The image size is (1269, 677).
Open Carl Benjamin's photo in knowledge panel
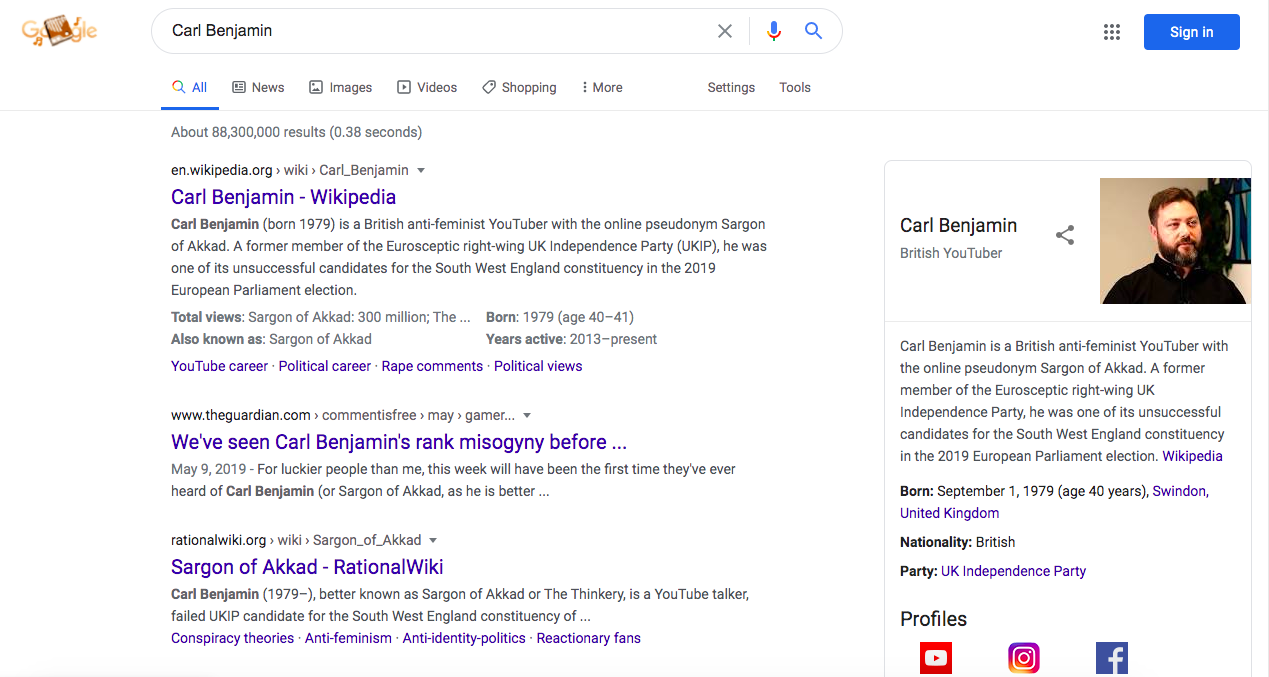[1175, 241]
